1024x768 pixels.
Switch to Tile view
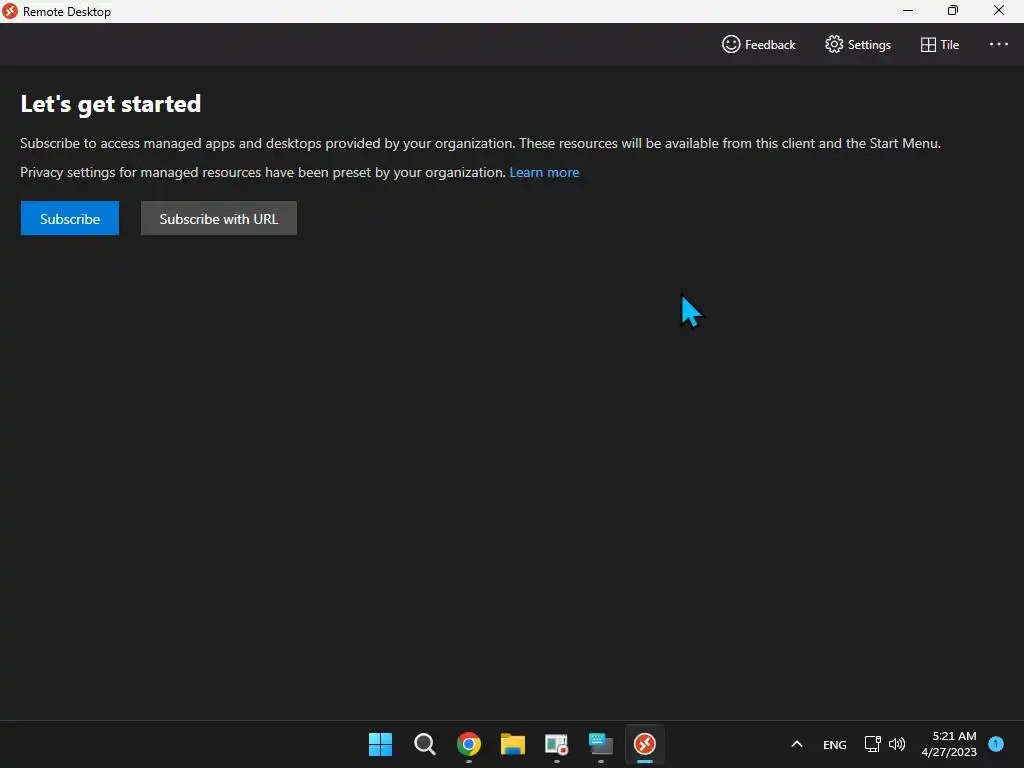[940, 44]
